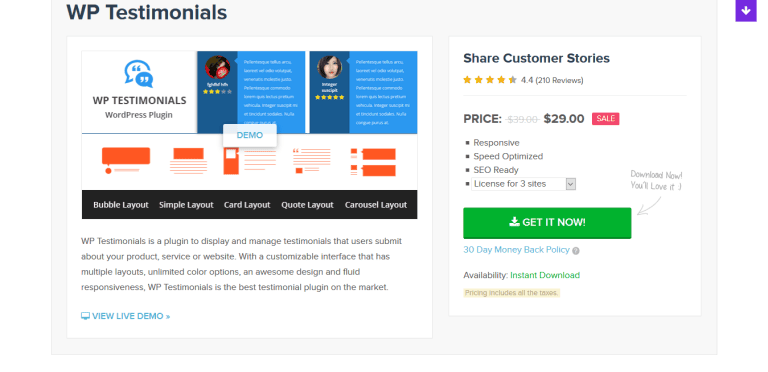The height and width of the screenshot is (372, 768).
Task: Click the DEMO overlay button
Action: point(250,135)
